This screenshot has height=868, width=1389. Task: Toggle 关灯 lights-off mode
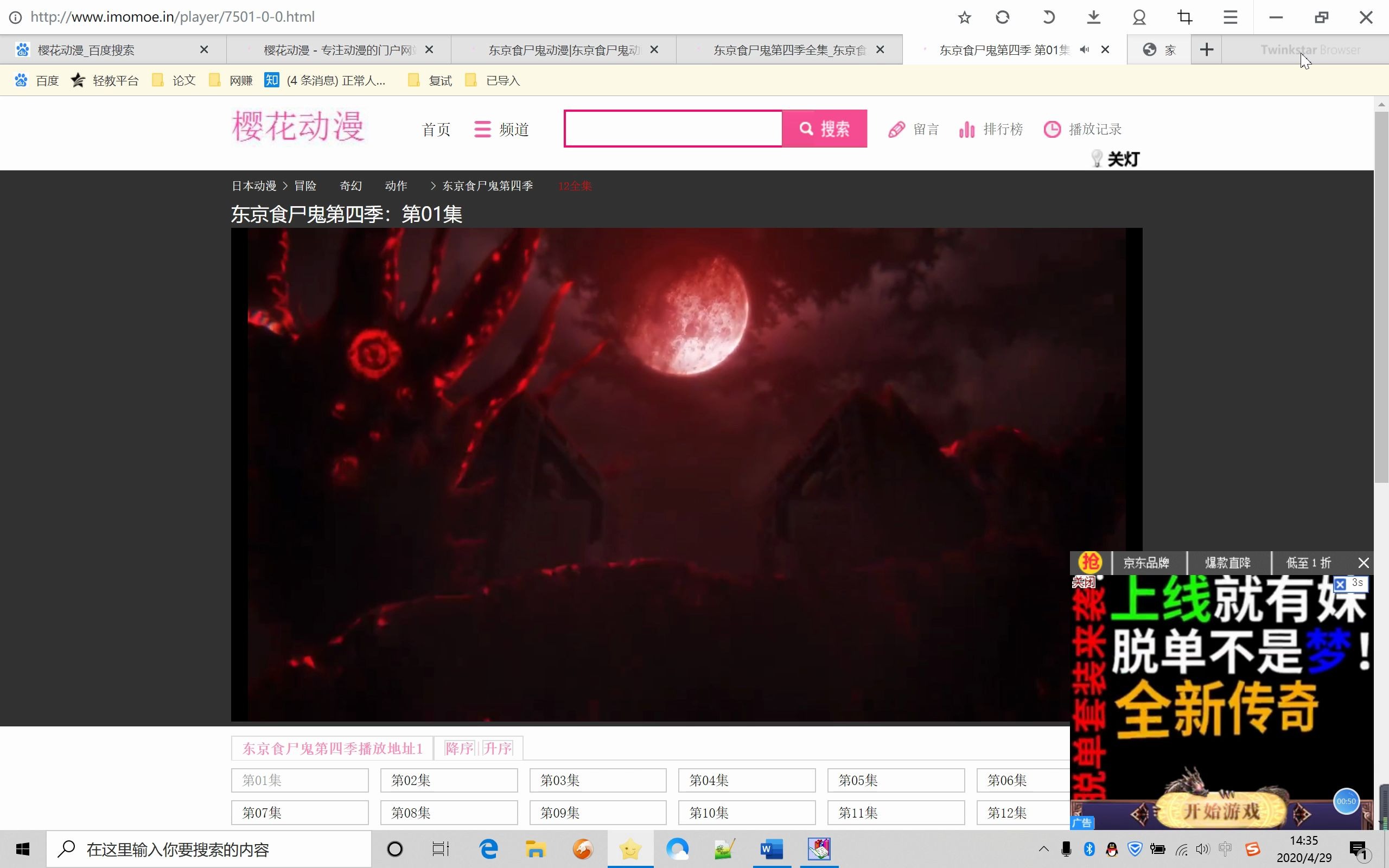1115,159
